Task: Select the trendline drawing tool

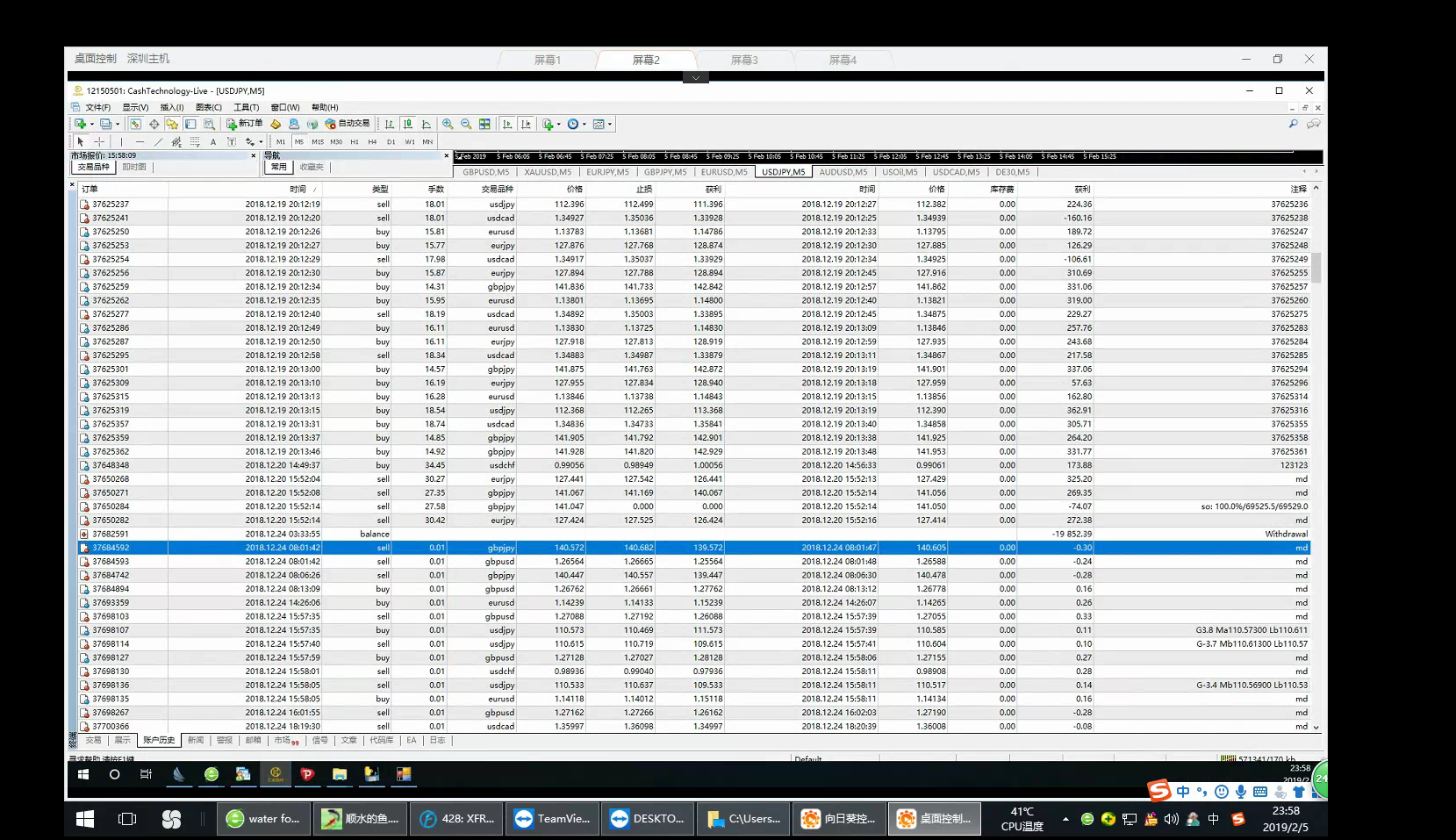Action: click(158, 141)
